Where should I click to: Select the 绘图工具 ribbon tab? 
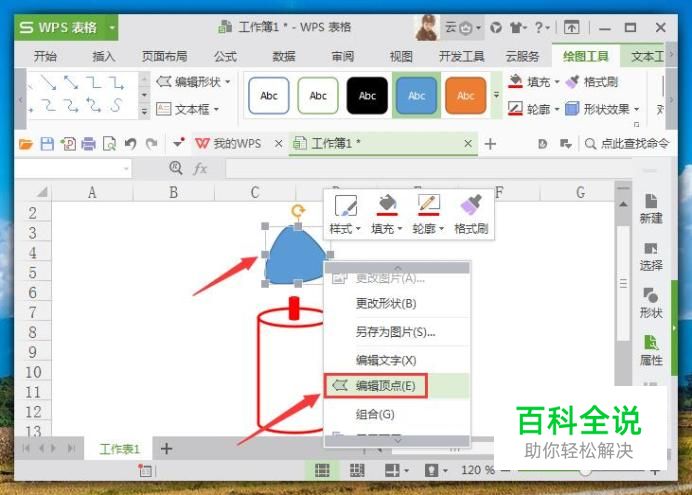585,56
